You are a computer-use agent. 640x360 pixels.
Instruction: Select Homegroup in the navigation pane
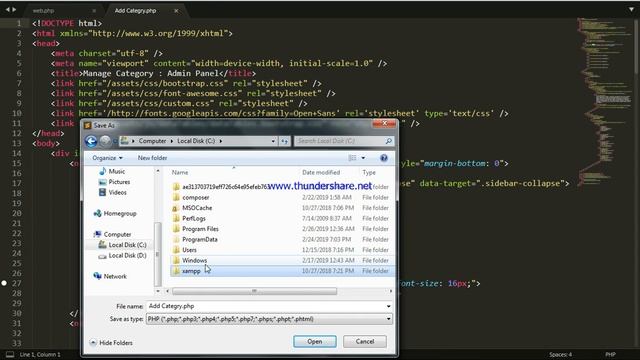pyautogui.click(x=120, y=213)
